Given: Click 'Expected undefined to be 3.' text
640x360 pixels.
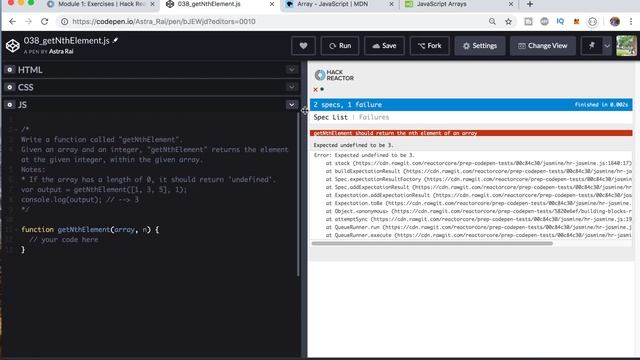Looking at the screenshot, I should [x=353, y=145].
